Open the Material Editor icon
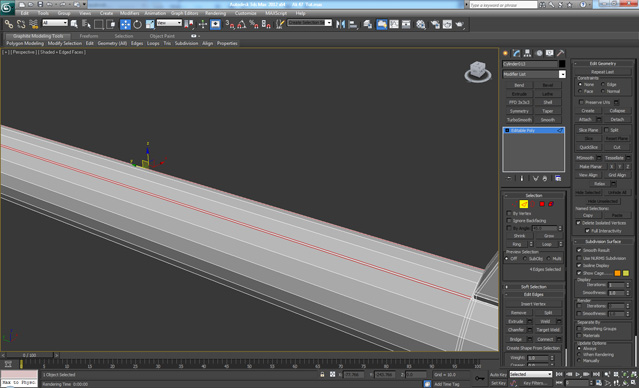639x388 pixels. (x=421, y=24)
